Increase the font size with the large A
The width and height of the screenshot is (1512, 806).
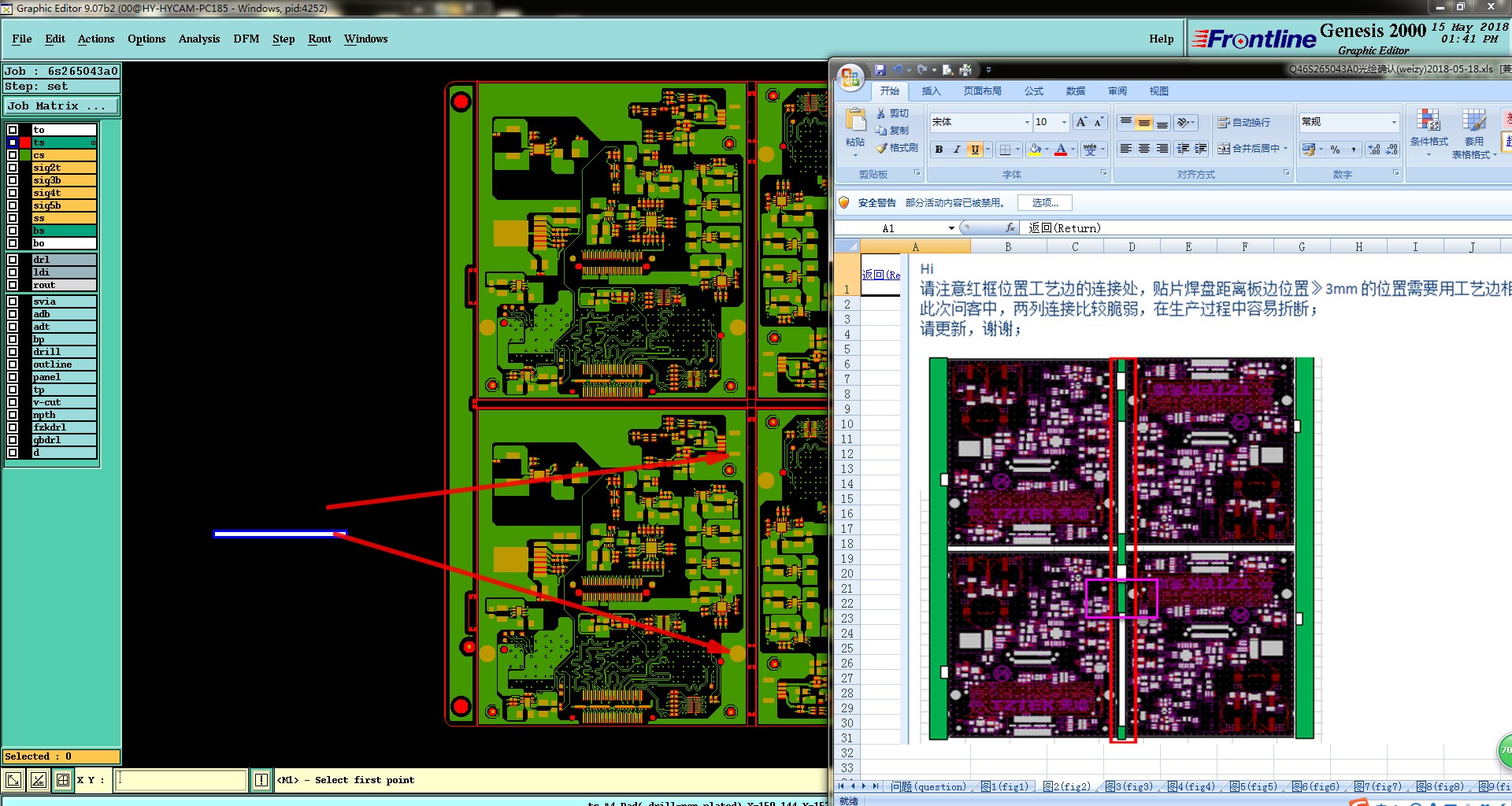(1082, 122)
